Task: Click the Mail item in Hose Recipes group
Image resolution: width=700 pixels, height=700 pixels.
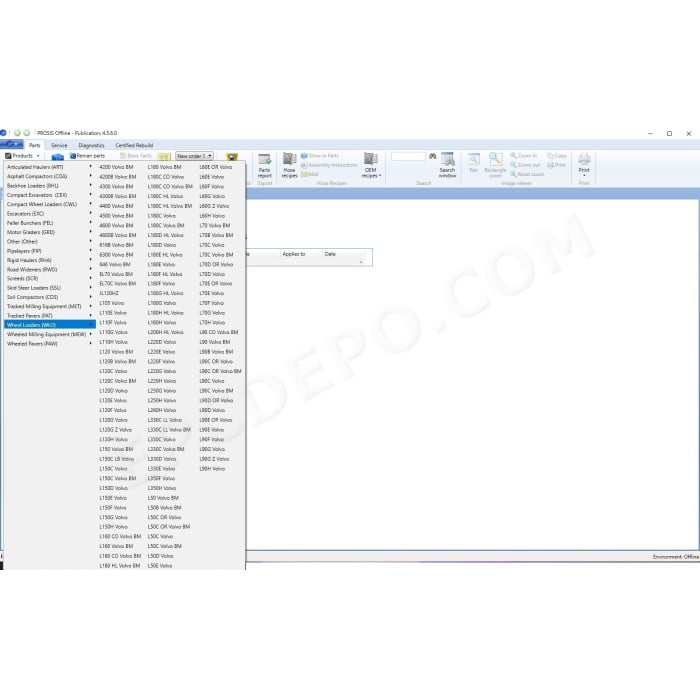Action: click(310, 174)
